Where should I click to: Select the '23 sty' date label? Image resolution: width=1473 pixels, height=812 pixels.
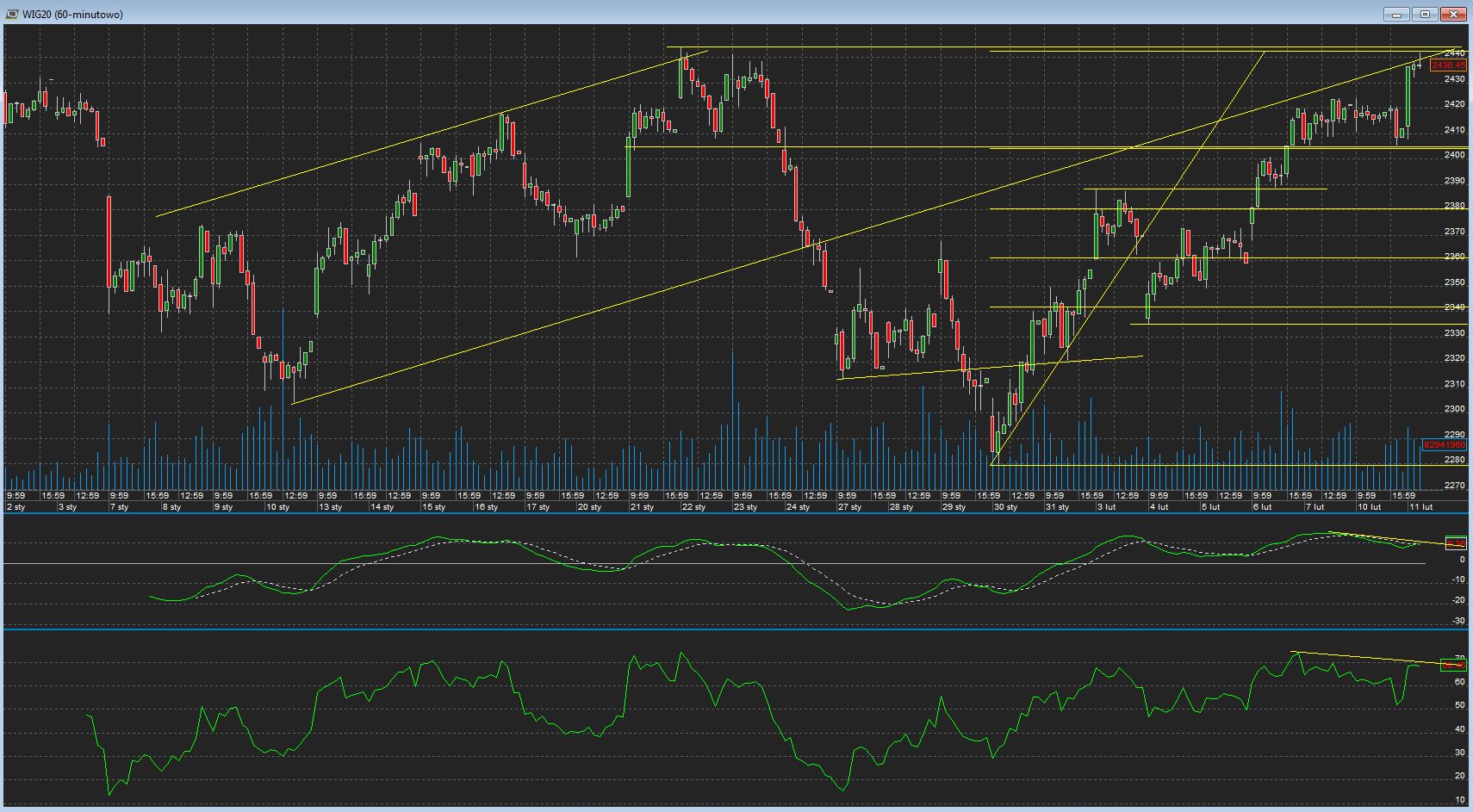745,507
